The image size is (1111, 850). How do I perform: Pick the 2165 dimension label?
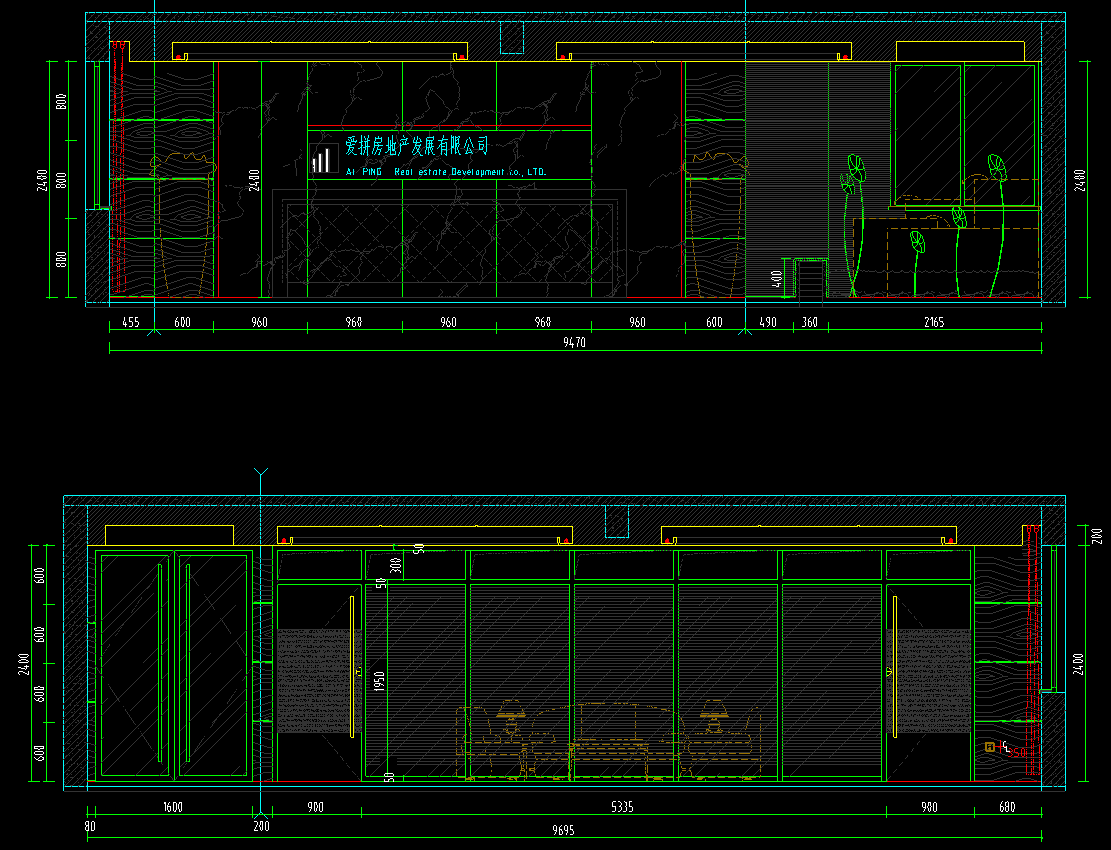pyautogui.click(x=933, y=322)
